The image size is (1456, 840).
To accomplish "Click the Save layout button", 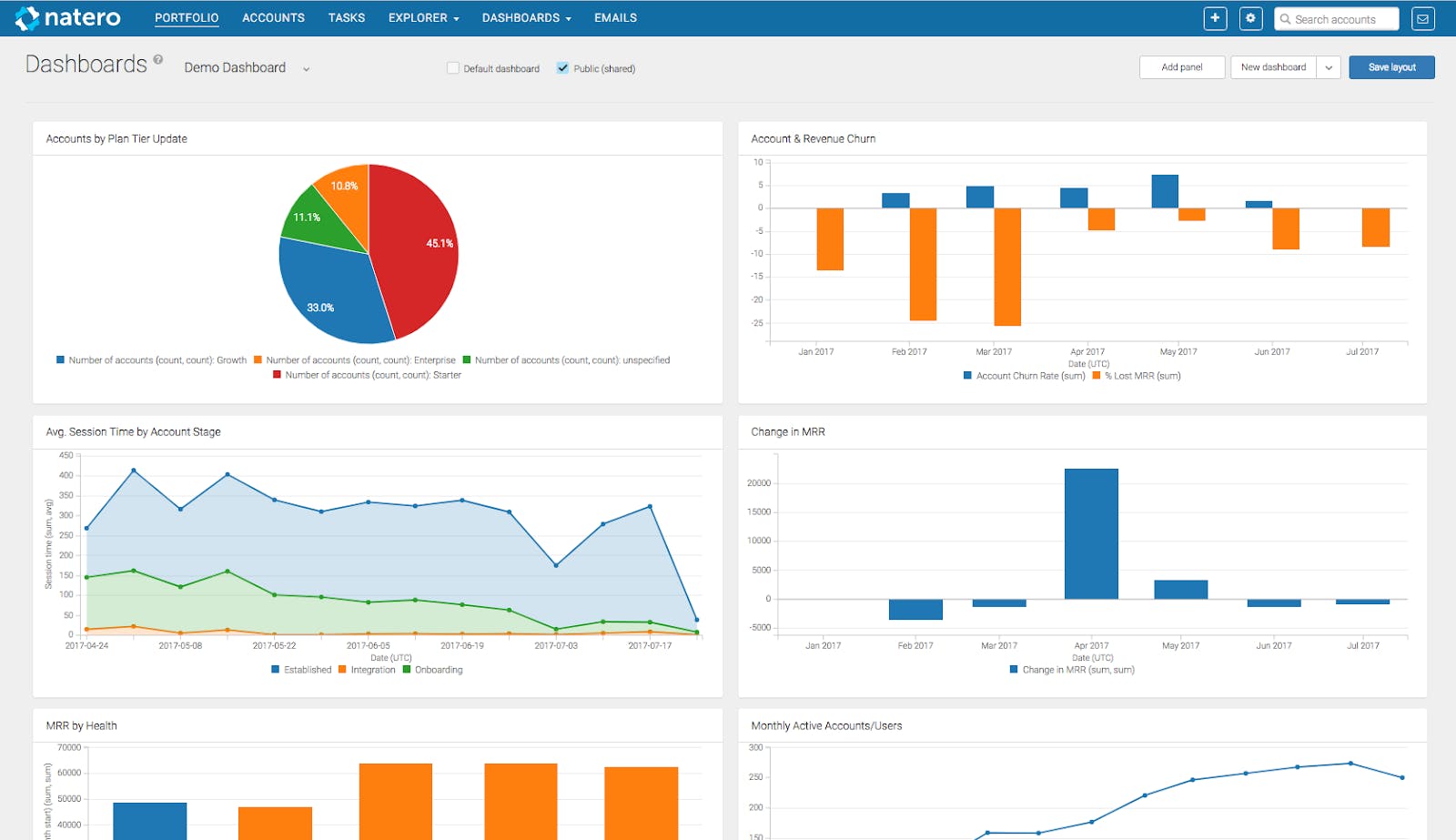I will click(1391, 67).
